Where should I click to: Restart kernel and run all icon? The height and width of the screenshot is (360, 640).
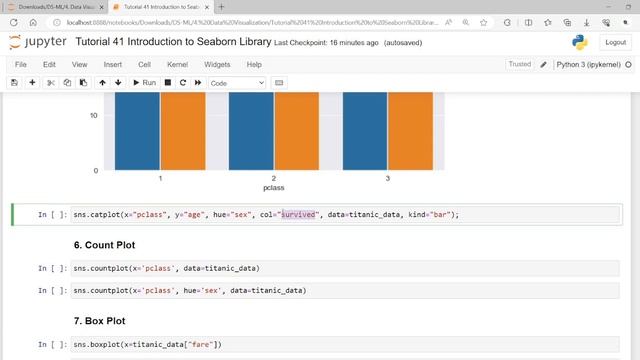198,83
